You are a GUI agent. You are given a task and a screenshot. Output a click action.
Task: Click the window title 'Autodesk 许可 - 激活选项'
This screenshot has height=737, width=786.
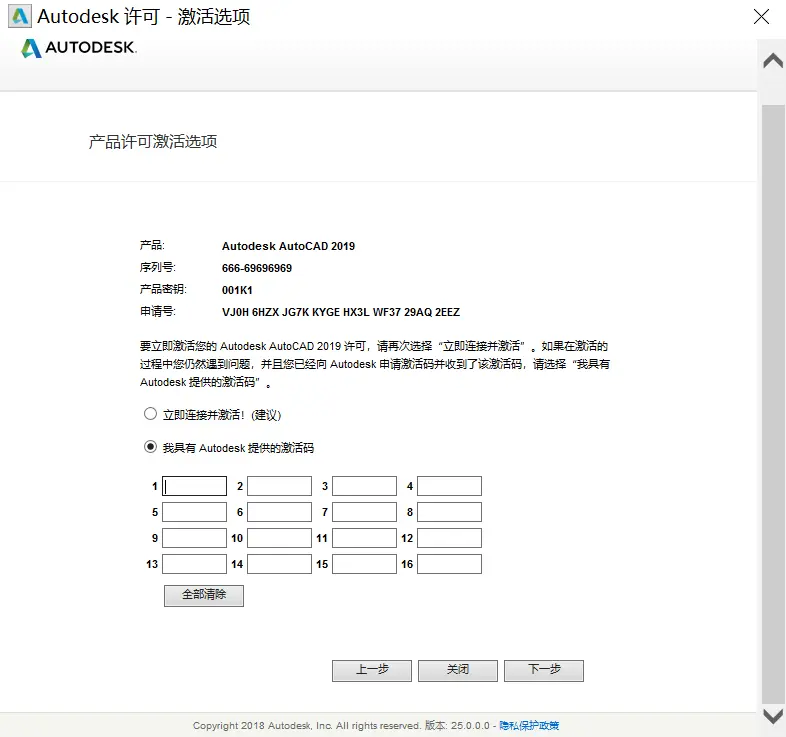143,17
